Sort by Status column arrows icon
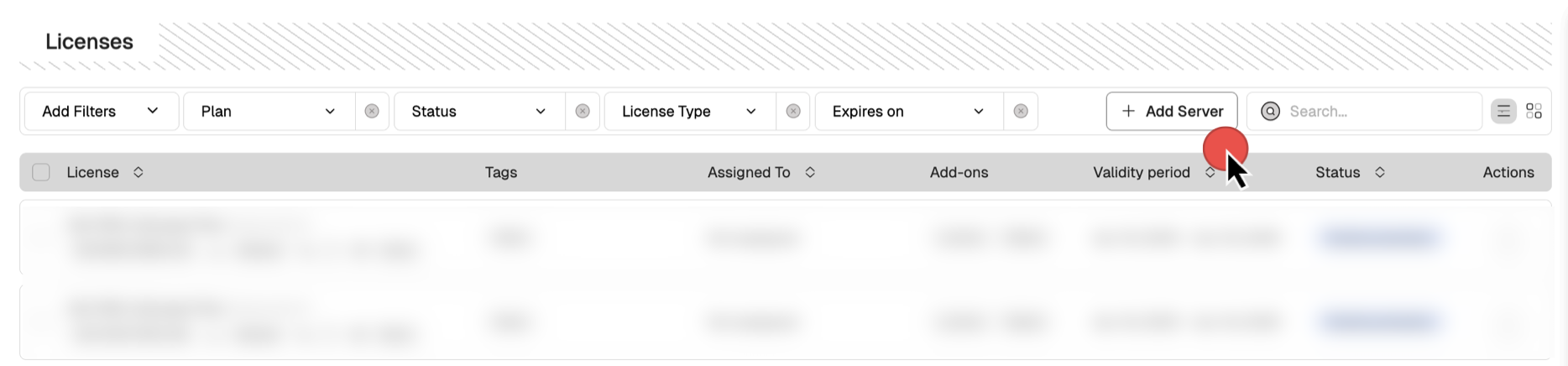The image size is (1568, 366). 1380,172
